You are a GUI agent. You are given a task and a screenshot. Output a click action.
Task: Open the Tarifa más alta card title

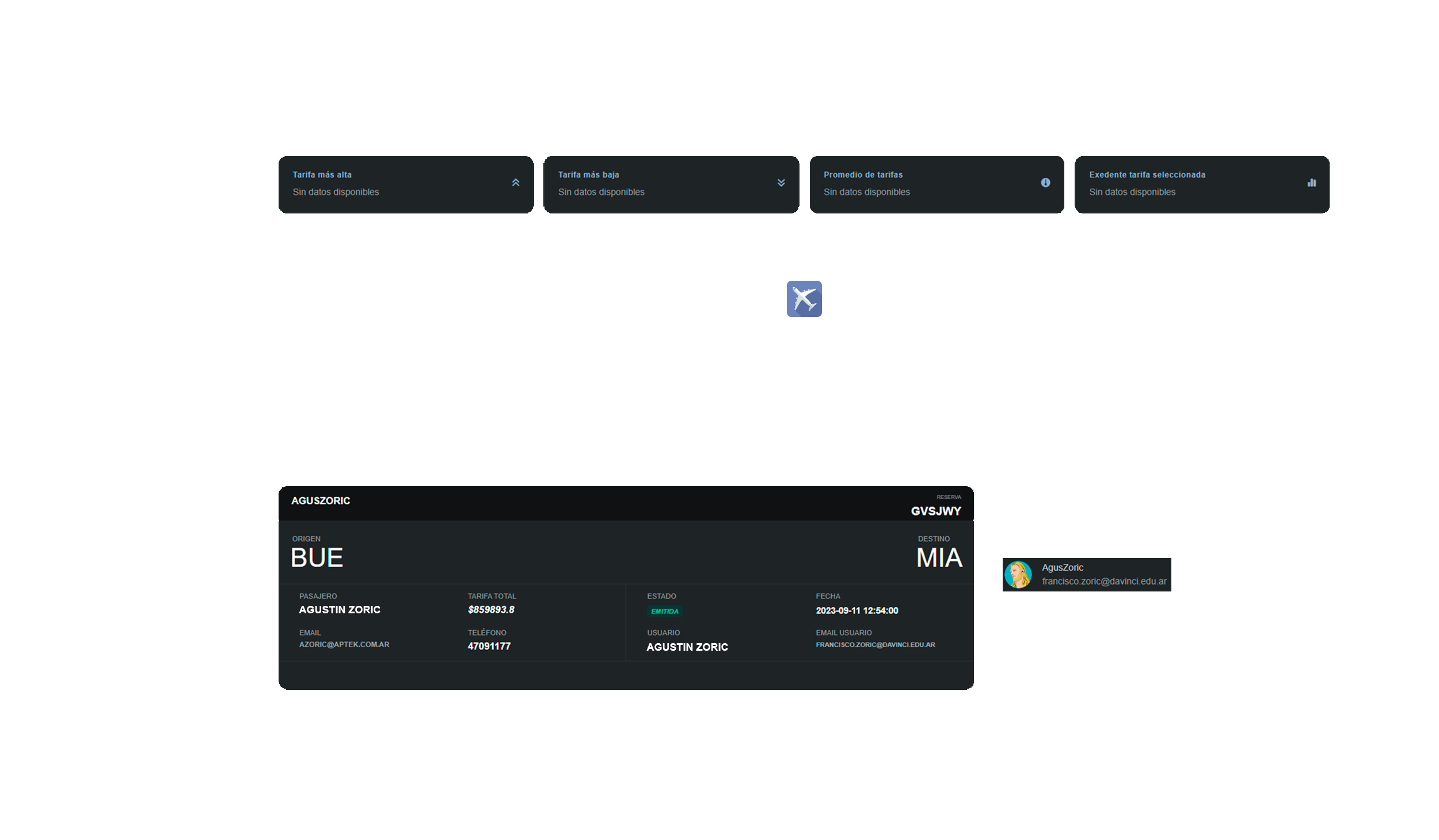[x=322, y=174]
